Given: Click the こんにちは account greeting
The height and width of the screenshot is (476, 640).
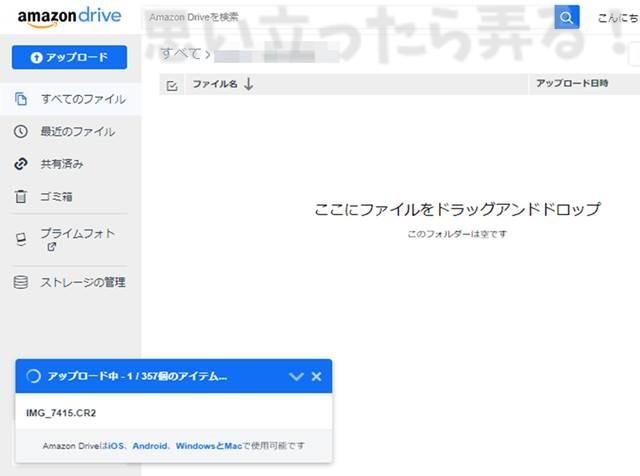Looking at the screenshot, I should (618, 18).
